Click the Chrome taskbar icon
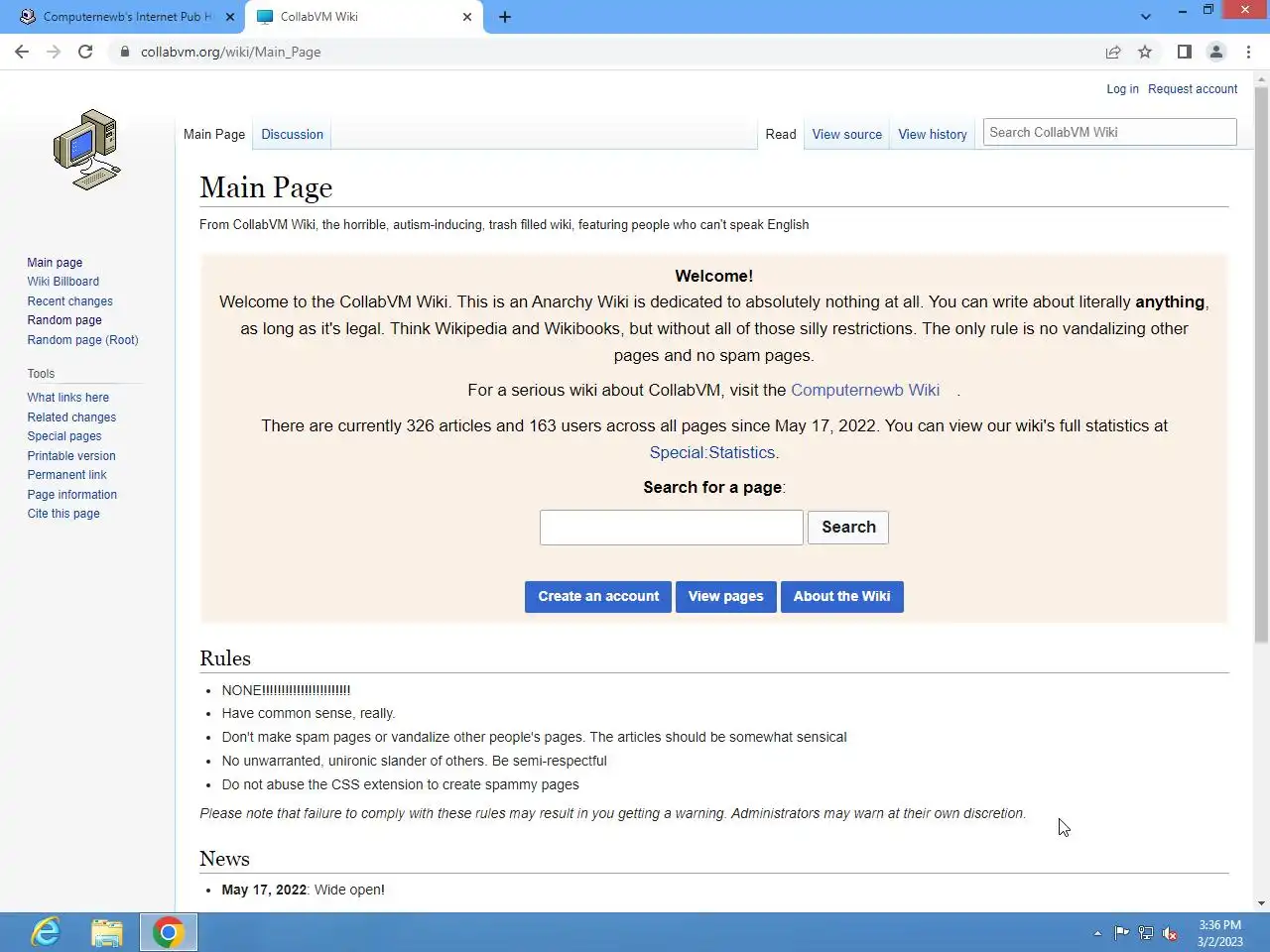 pyautogui.click(x=169, y=932)
